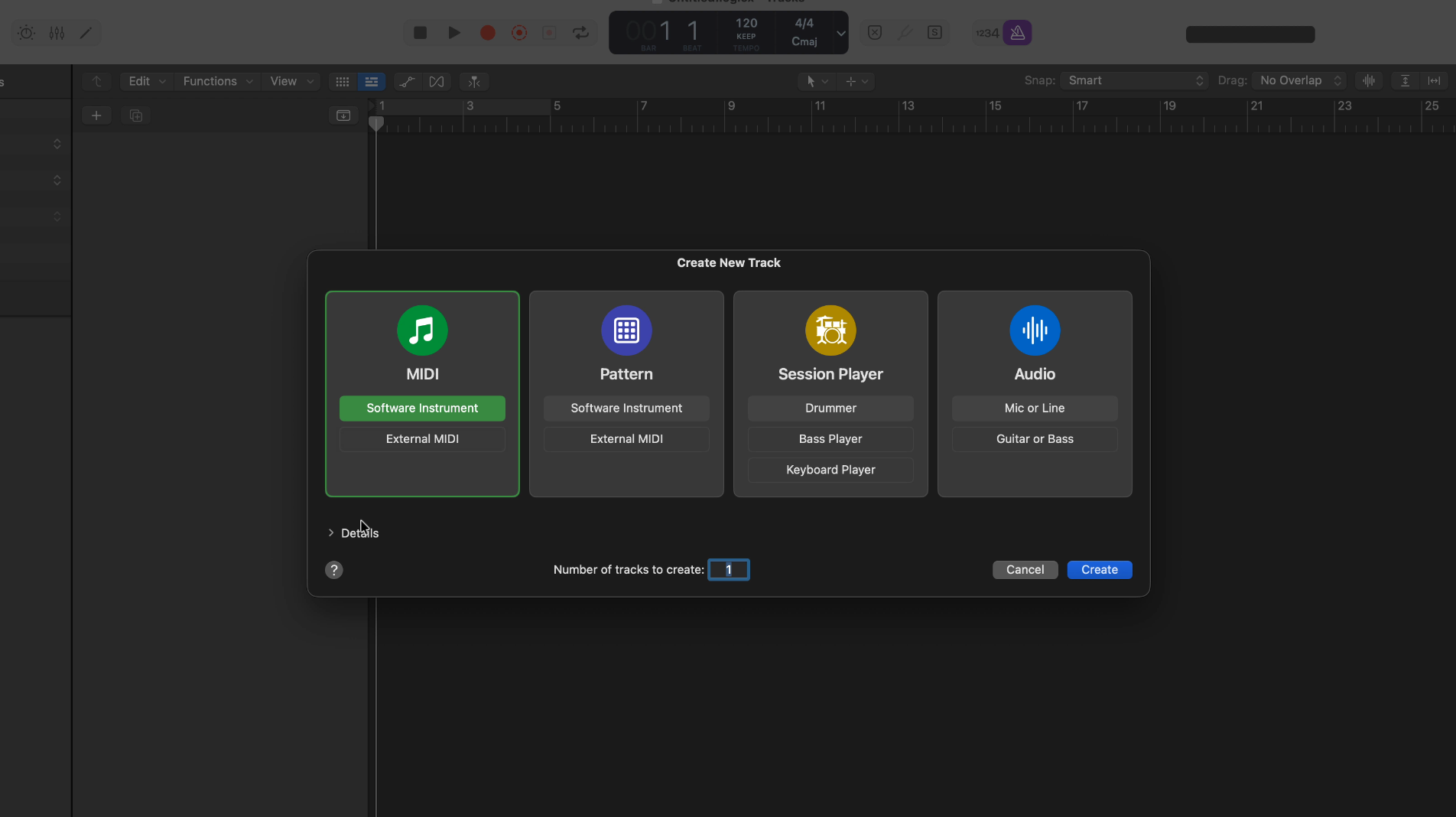Open the Drag No Overlap dropdown
1456x817 pixels.
pyautogui.click(x=1299, y=81)
